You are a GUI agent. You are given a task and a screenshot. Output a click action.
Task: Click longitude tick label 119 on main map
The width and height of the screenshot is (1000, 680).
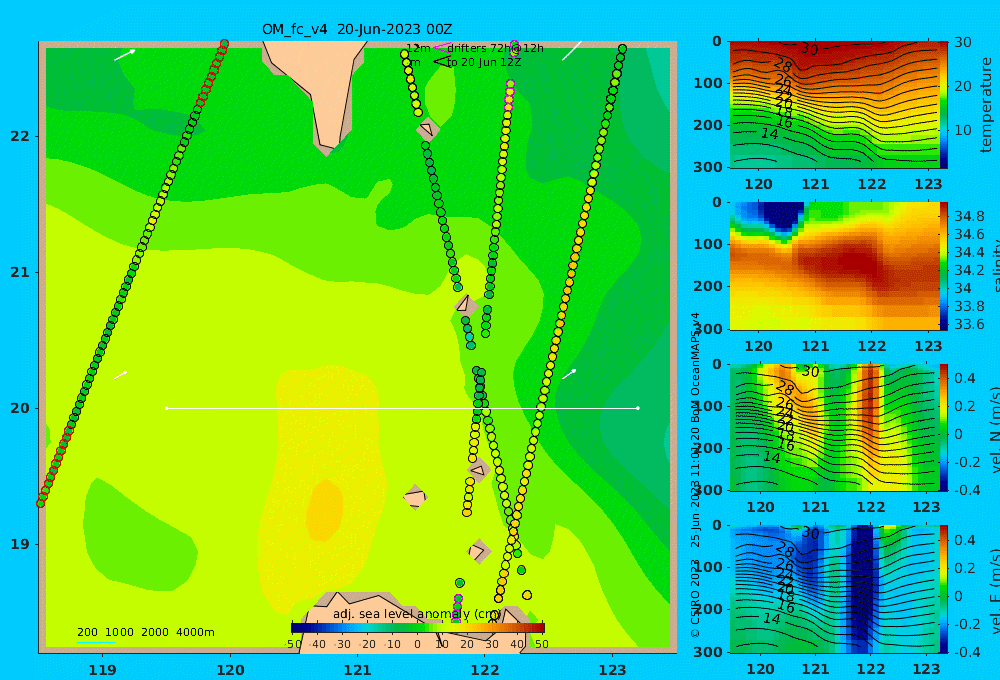(102, 670)
